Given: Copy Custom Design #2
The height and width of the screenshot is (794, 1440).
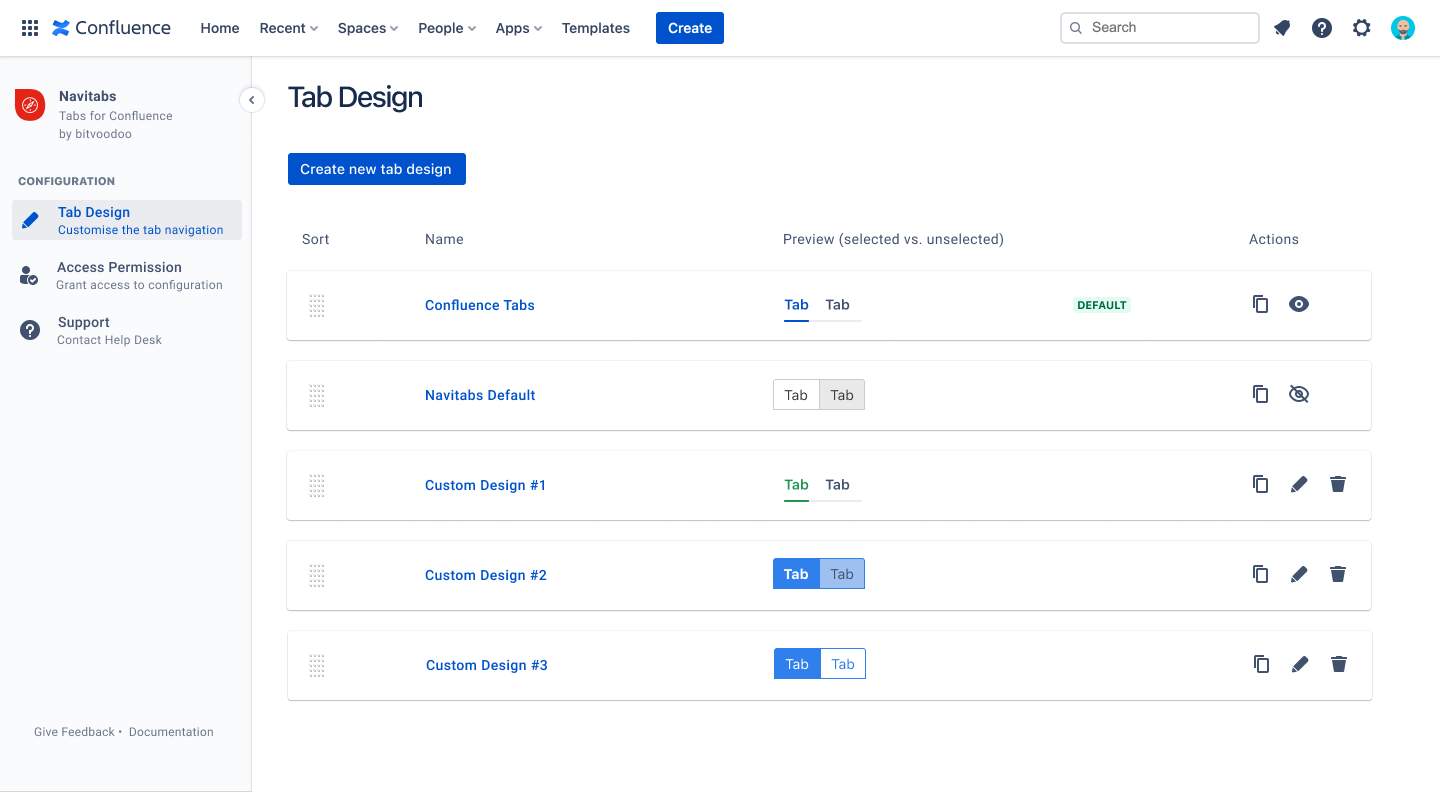Looking at the screenshot, I should click(x=1261, y=574).
